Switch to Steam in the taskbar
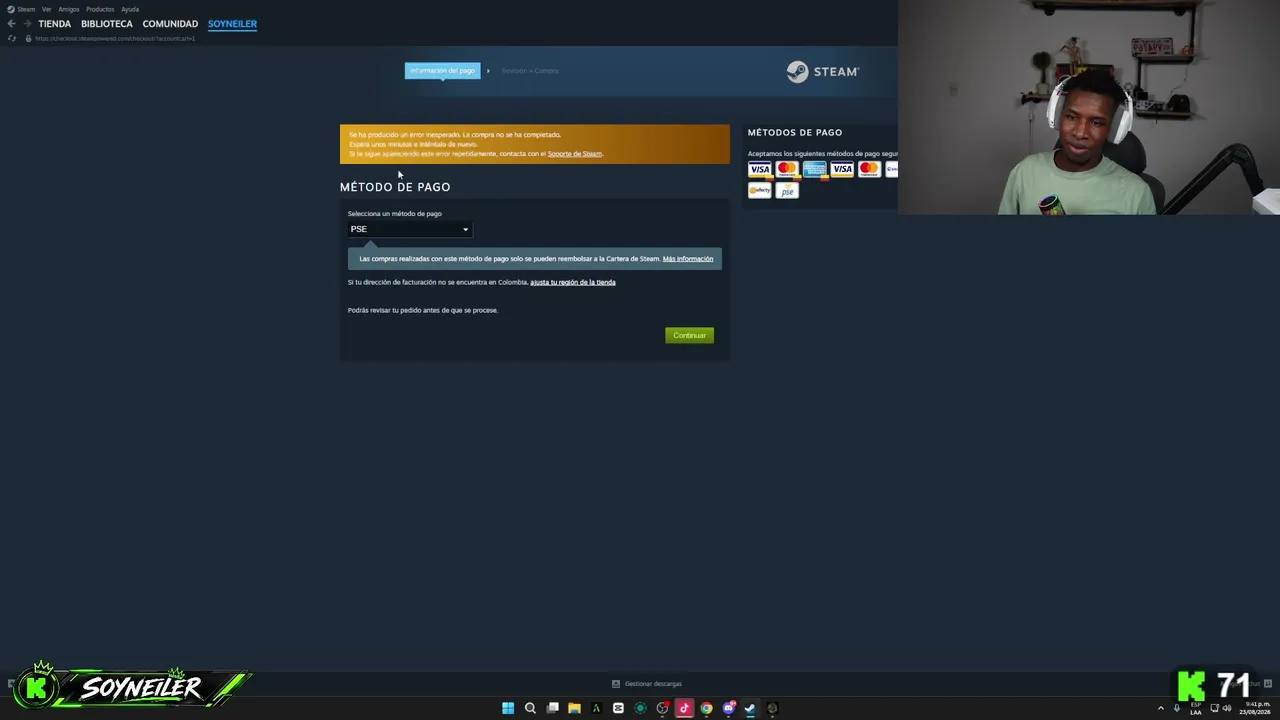 (750, 708)
